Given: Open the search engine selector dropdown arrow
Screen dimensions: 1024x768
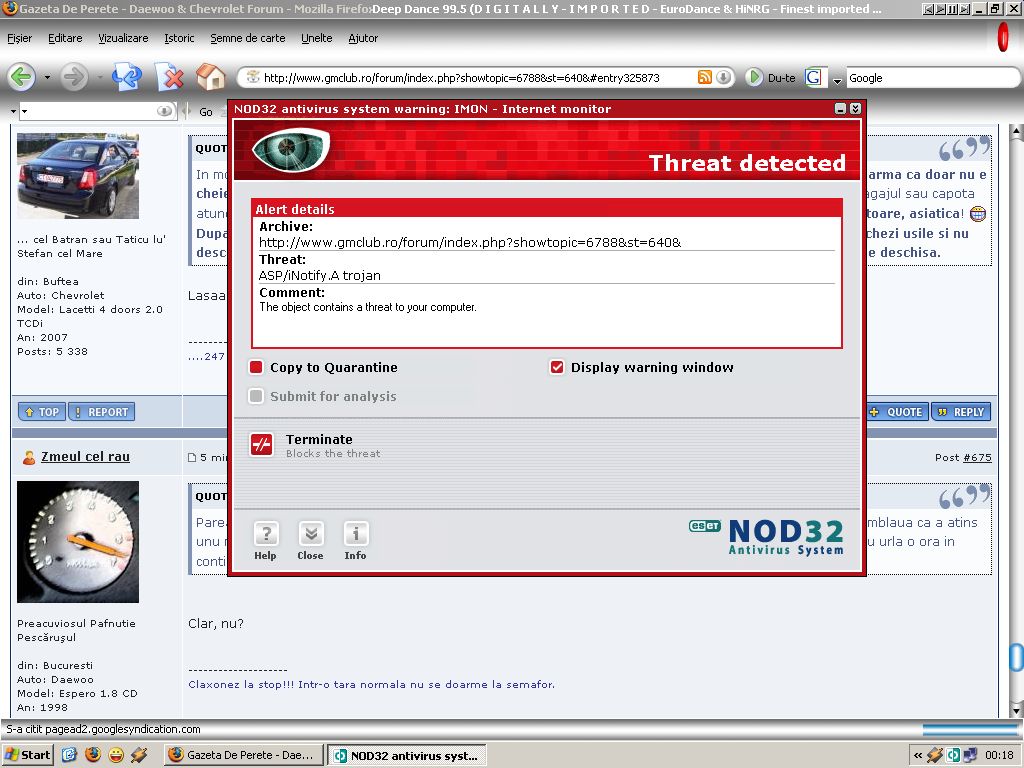Looking at the screenshot, I should click(x=837, y=80).
